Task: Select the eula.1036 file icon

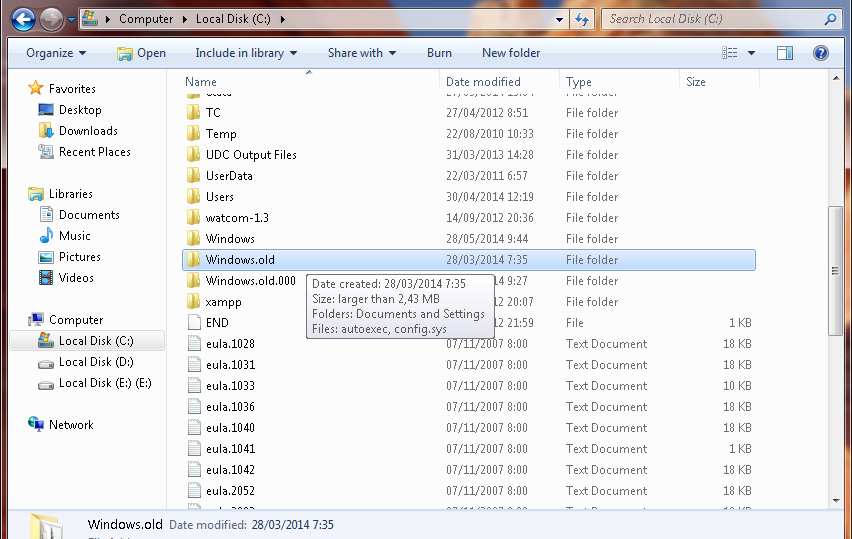Action: [194, 407]
